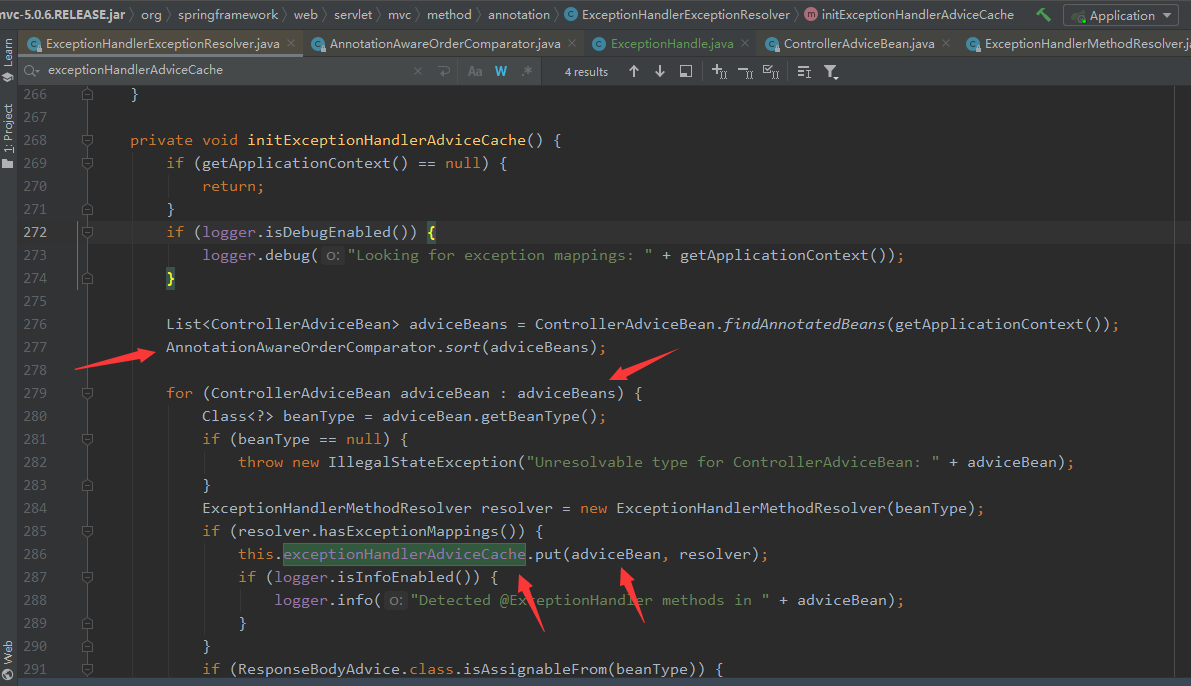Jump to the previous search occurrence
1191x686 pixels.
[634, 70]
